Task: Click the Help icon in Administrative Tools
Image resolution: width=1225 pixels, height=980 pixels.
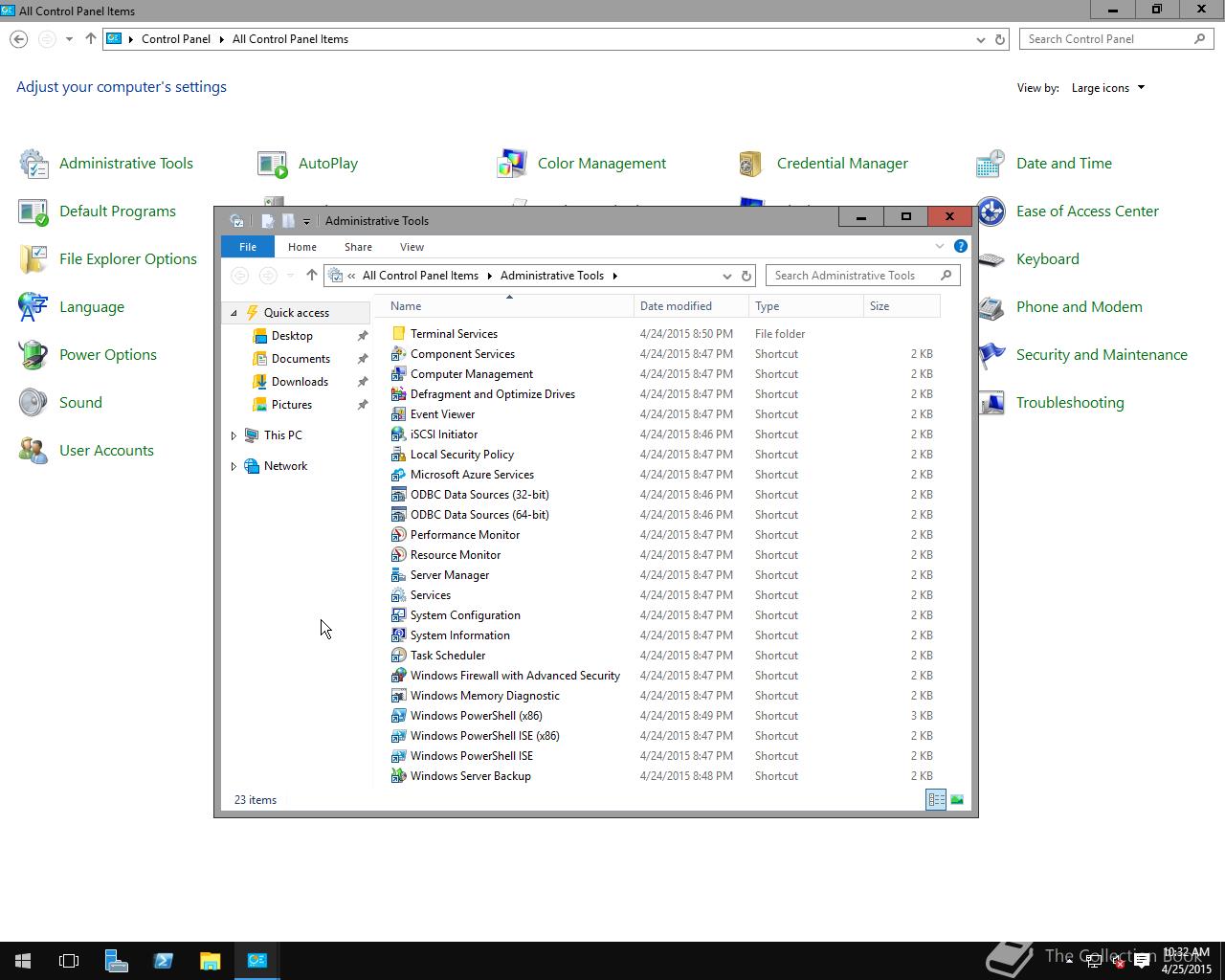Action: coord(960,246)
